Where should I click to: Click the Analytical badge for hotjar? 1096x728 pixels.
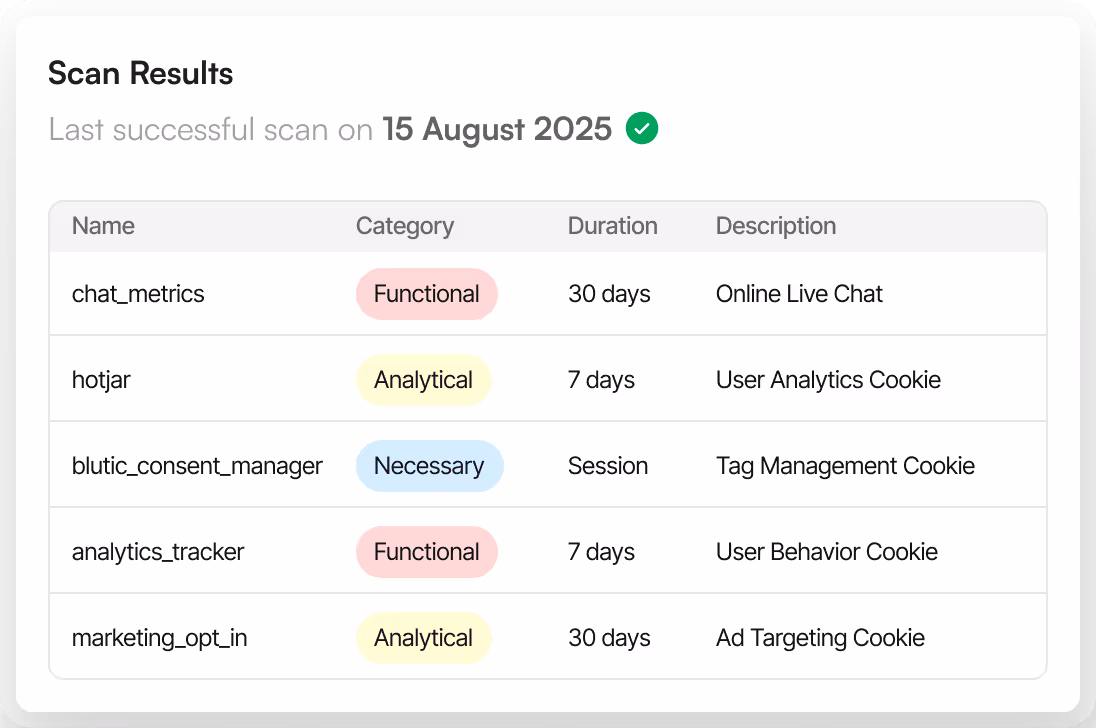point(423,380)
